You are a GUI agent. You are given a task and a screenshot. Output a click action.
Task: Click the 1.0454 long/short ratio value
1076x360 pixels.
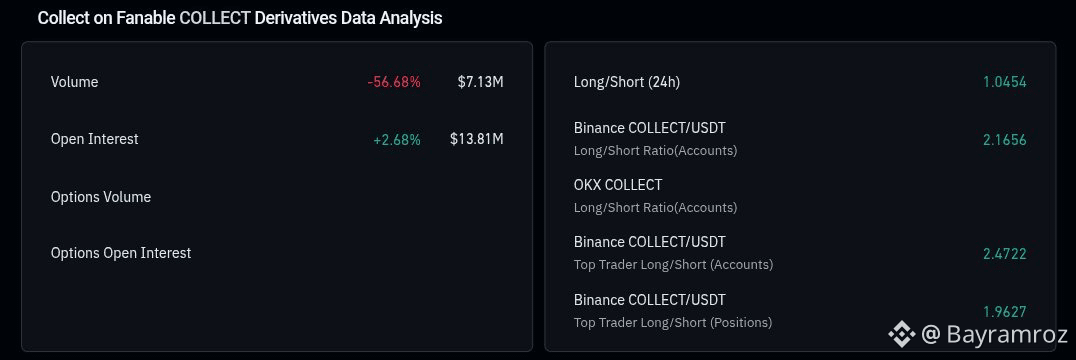click(x=1005, y=82)
